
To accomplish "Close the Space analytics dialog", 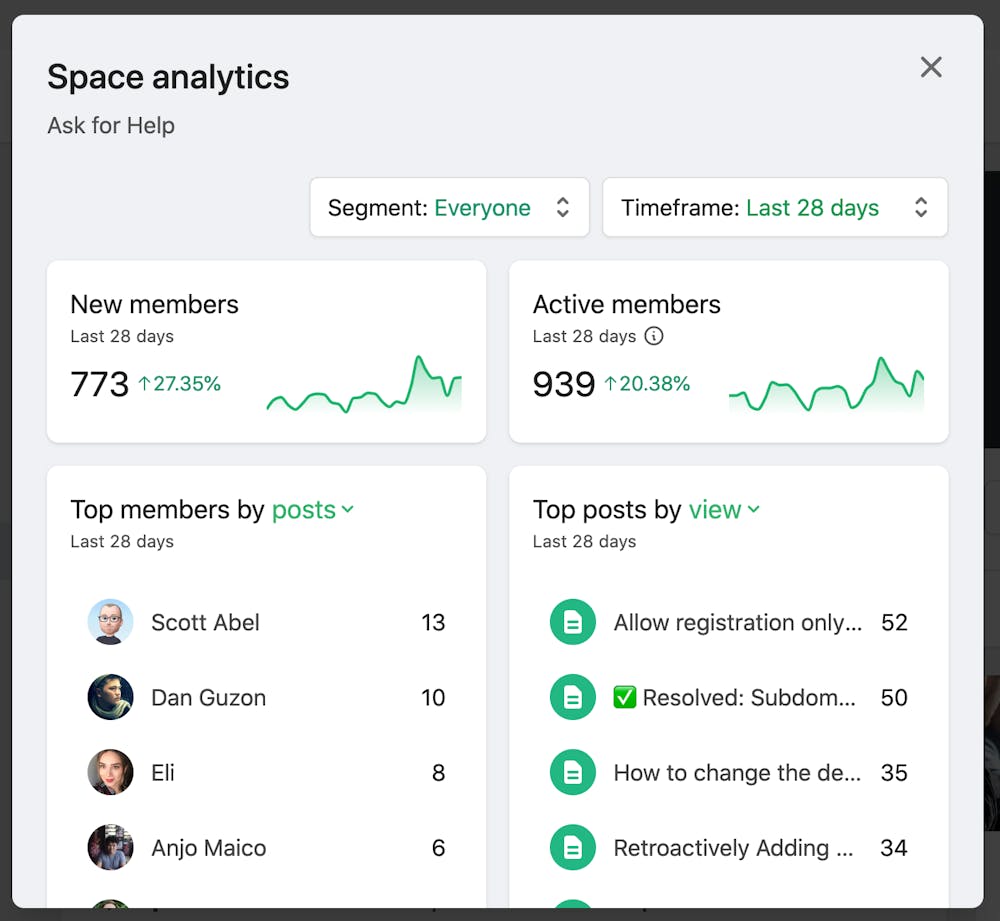I will click(x=931, y=67).
